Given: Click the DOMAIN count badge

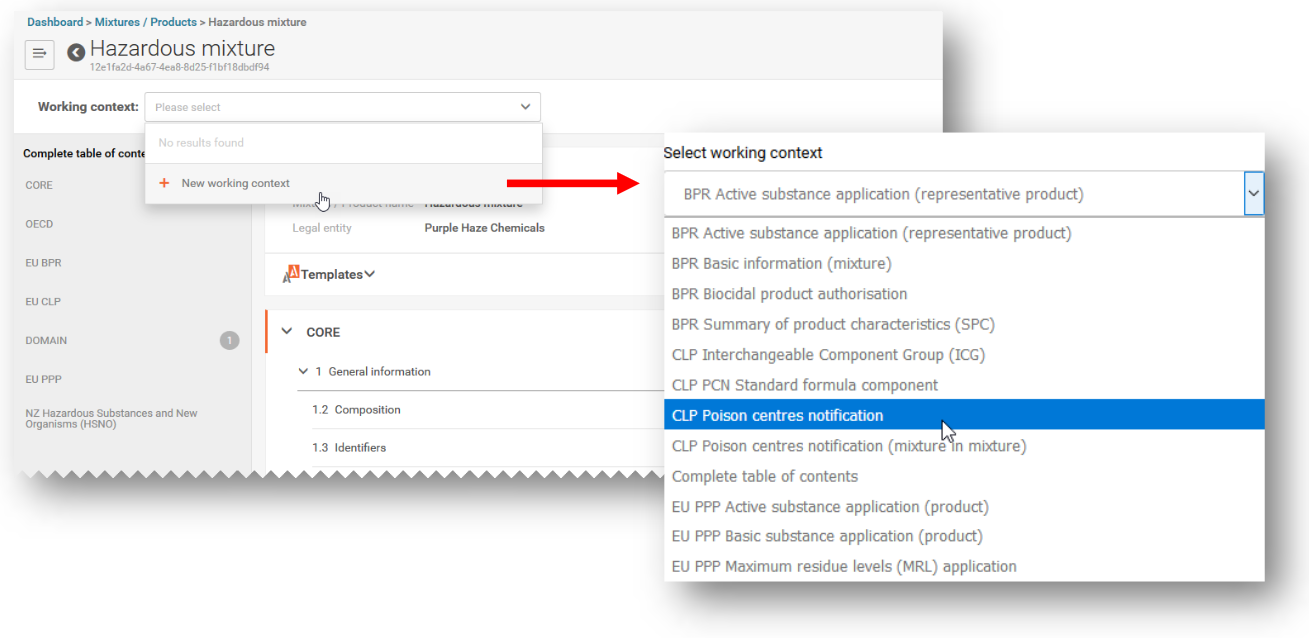Looking at the screenshot, I should point(229,341).
